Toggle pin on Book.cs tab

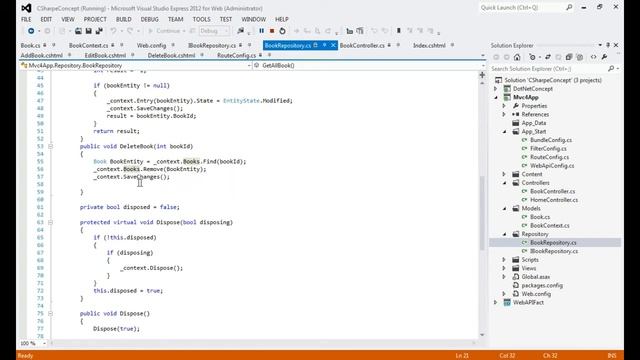coord(53,45)
